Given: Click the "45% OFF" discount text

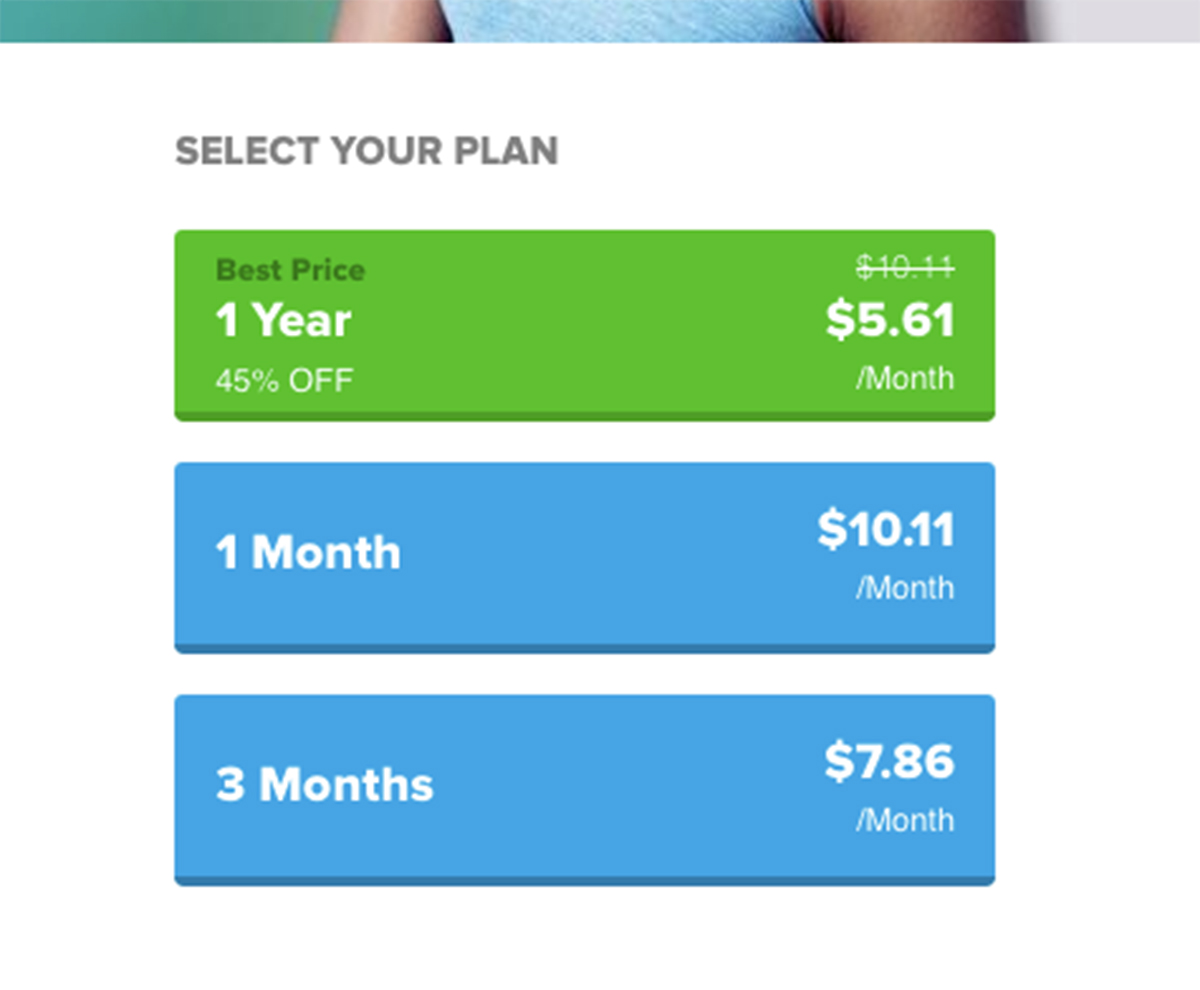Looking at the screenshot, I should 284,381.
